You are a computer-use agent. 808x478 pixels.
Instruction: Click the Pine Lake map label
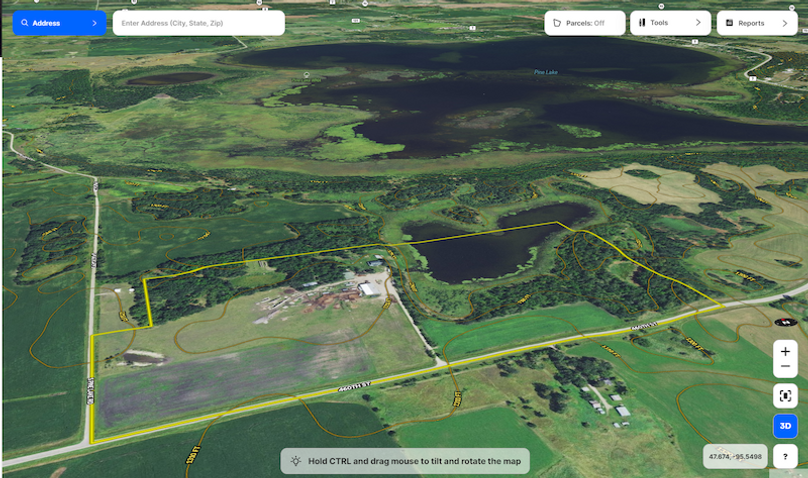point(545,72)
